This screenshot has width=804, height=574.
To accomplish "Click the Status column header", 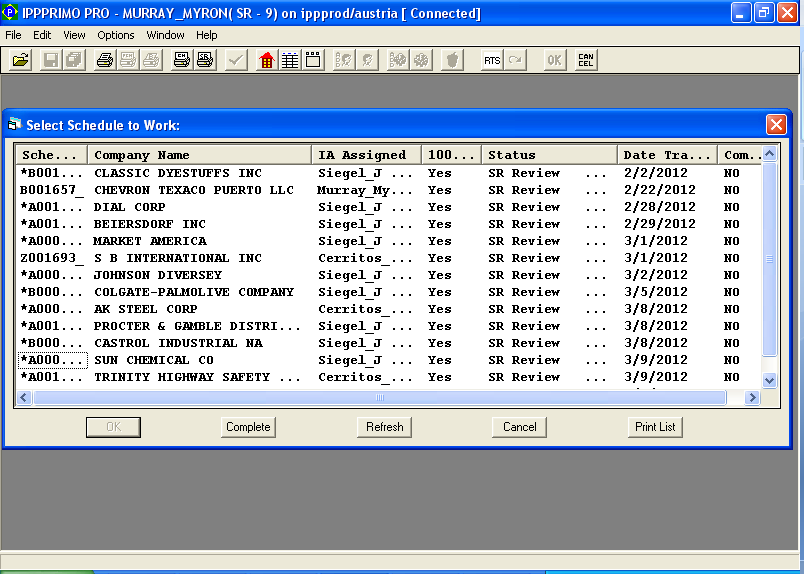I will pos(549,155).
